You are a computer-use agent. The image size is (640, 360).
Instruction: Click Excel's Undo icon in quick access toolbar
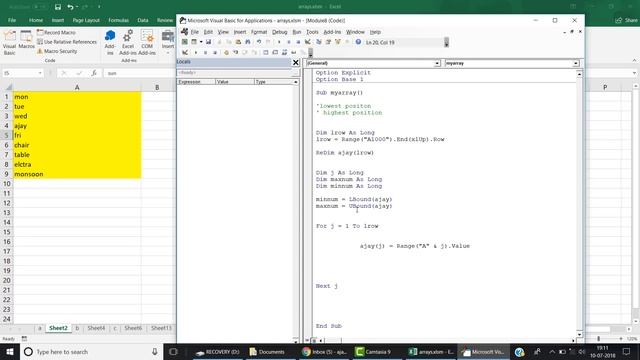click(70, 7)
